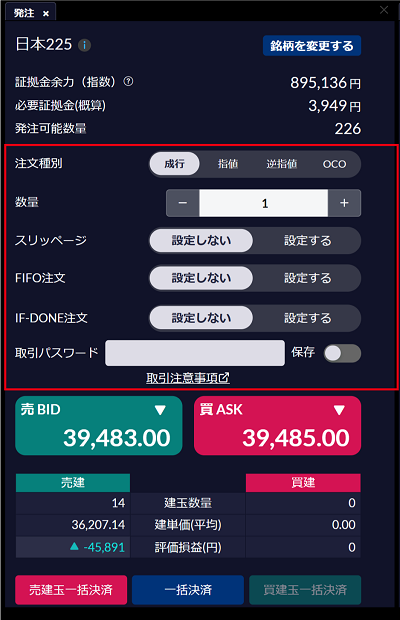Click the quantity number field
400x620 pixels.
pyautogui.click(x=264, y=203)
